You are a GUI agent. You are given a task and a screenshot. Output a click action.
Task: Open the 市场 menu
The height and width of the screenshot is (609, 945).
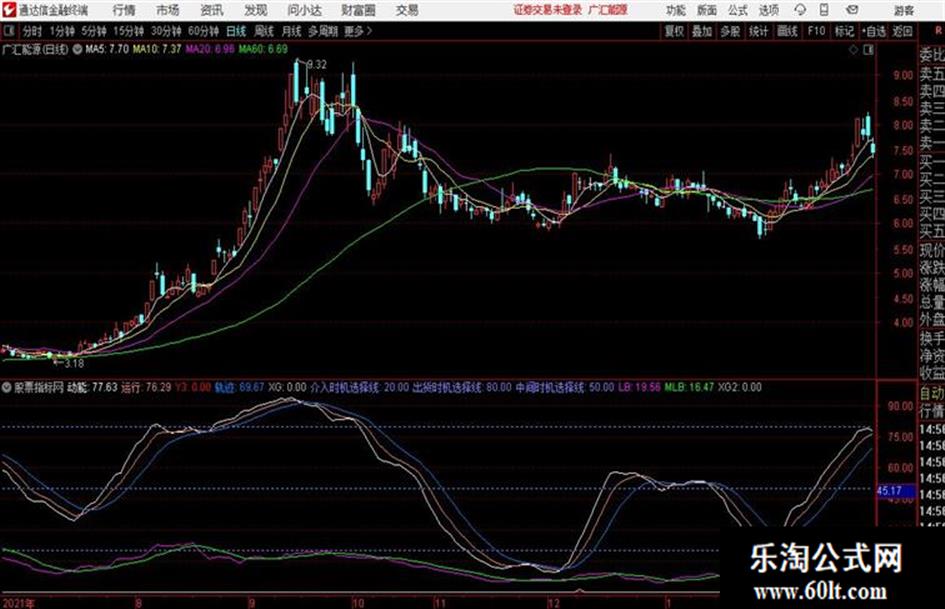pos(168,10)
